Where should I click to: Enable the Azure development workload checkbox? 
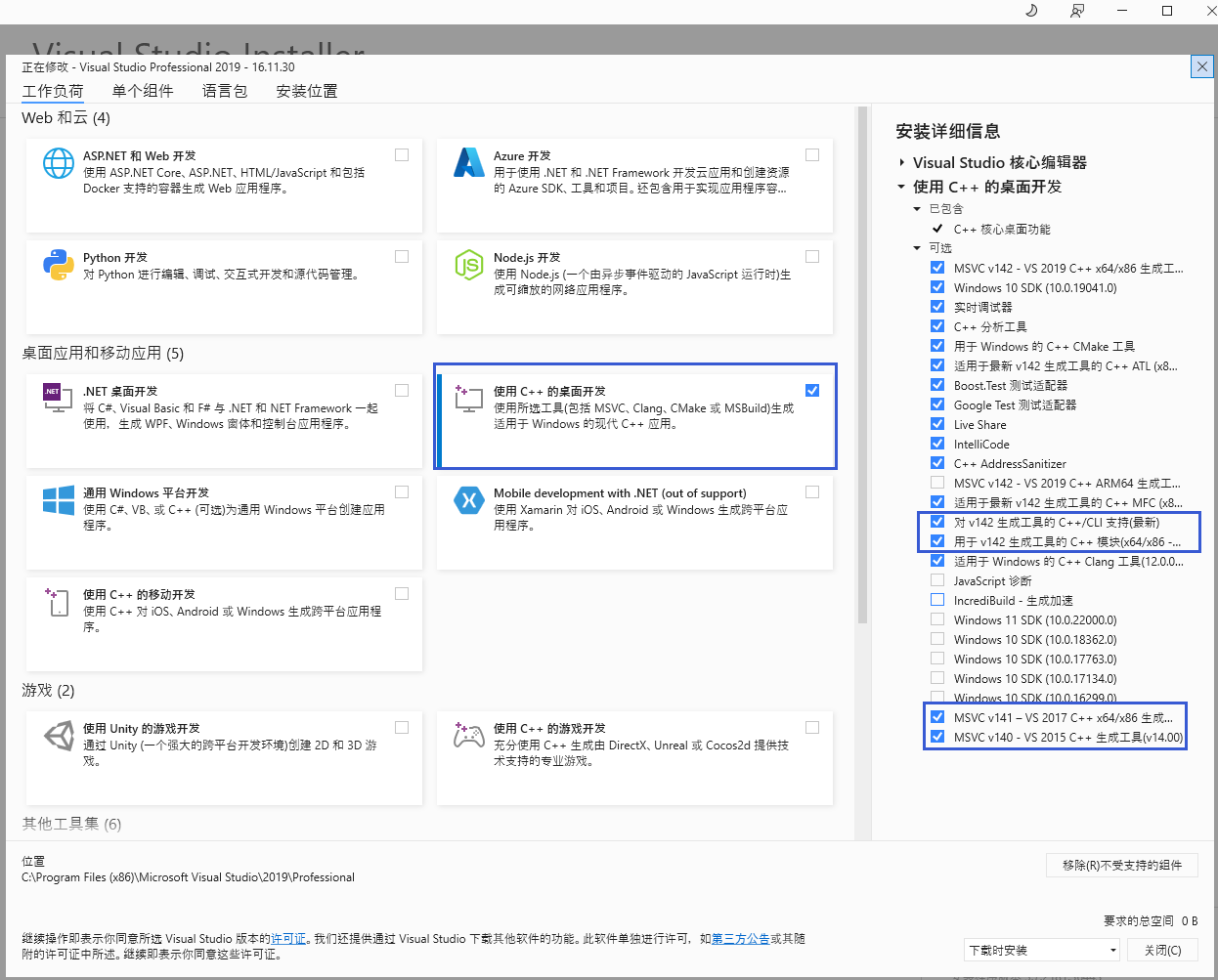tap(812, 154)
